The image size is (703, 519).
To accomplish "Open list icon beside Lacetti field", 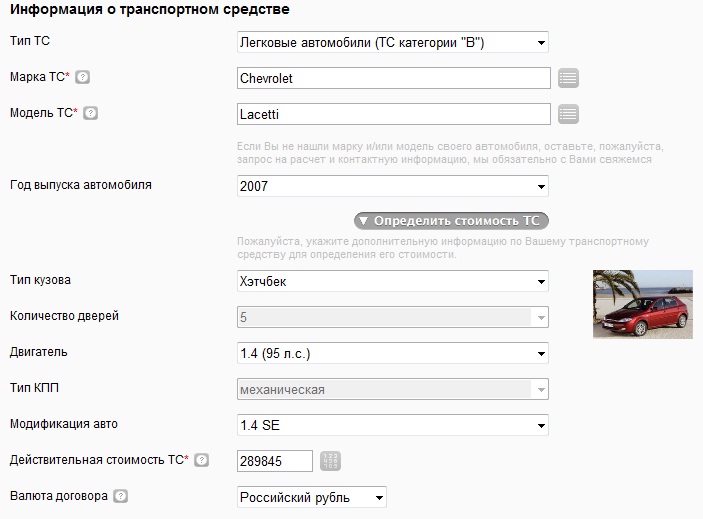I will pos(568,114).
